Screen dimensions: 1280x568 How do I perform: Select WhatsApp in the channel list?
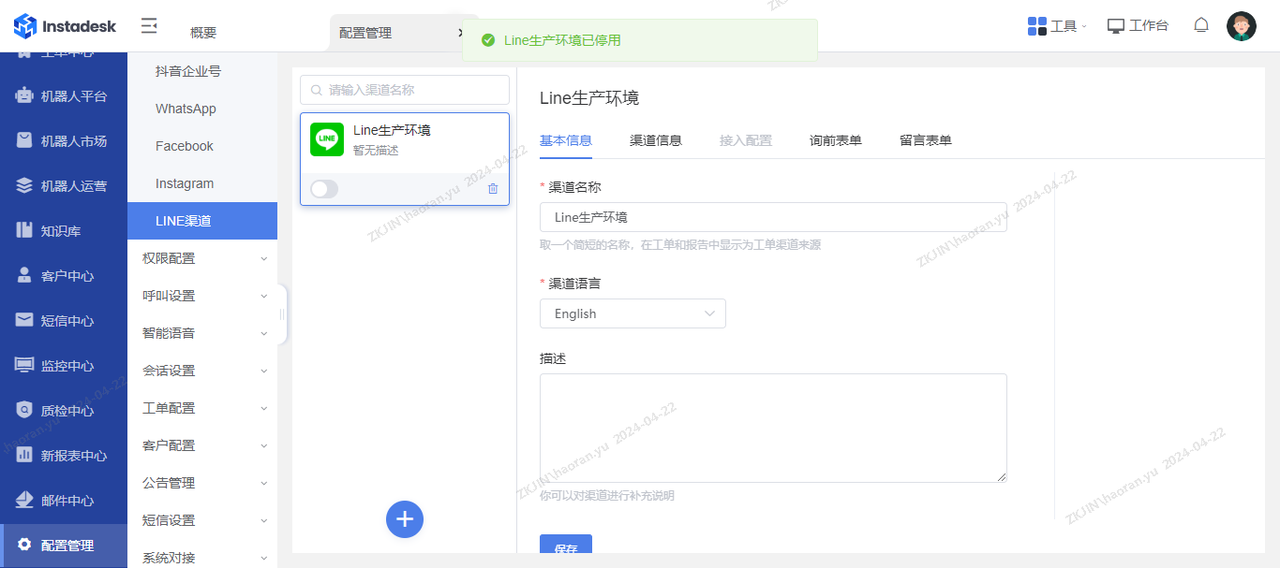pyautogui.click(x=186, y=109)
